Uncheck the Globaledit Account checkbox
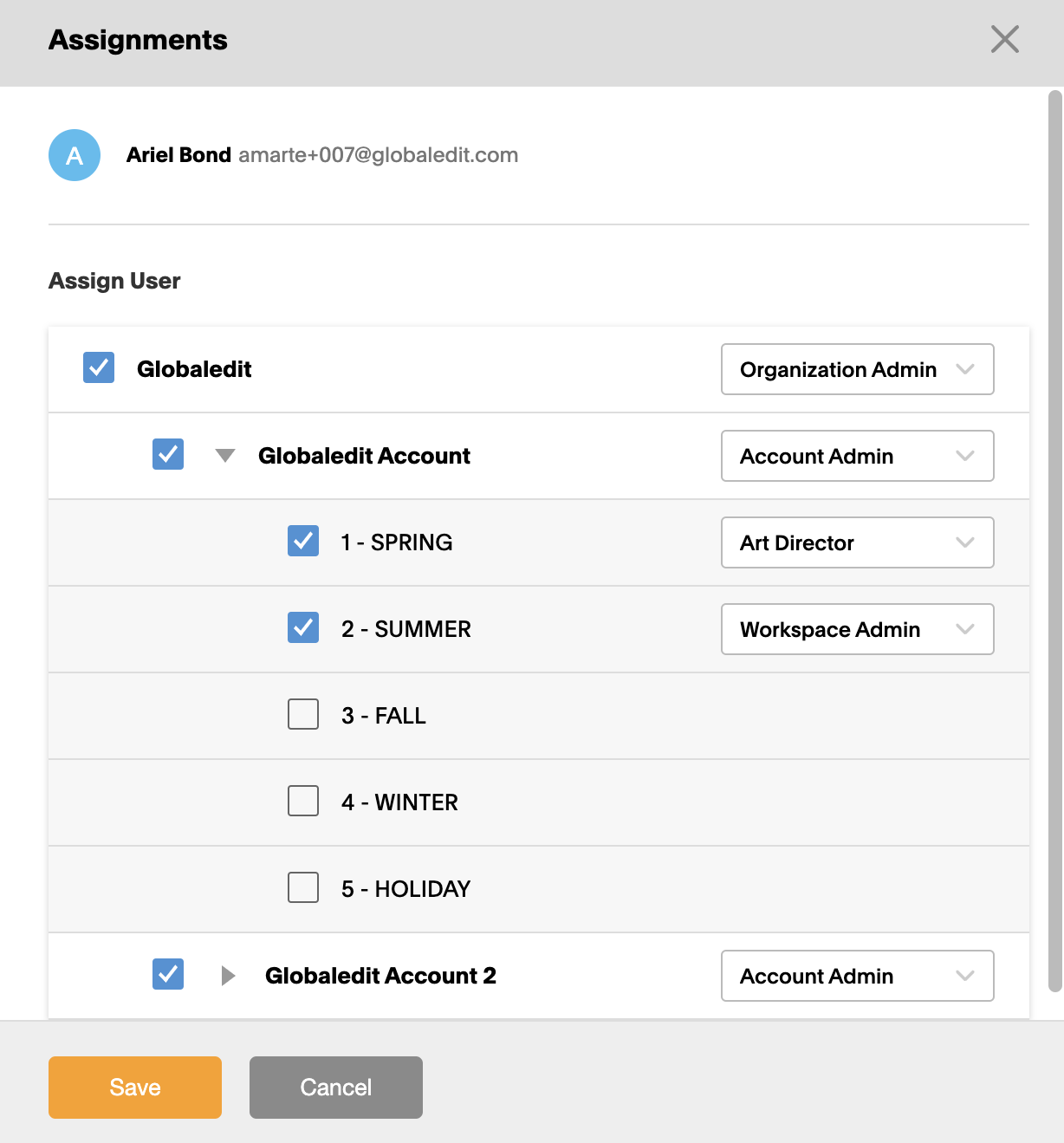Screen dimensions: 1064x1143 (x=168, y=454)
